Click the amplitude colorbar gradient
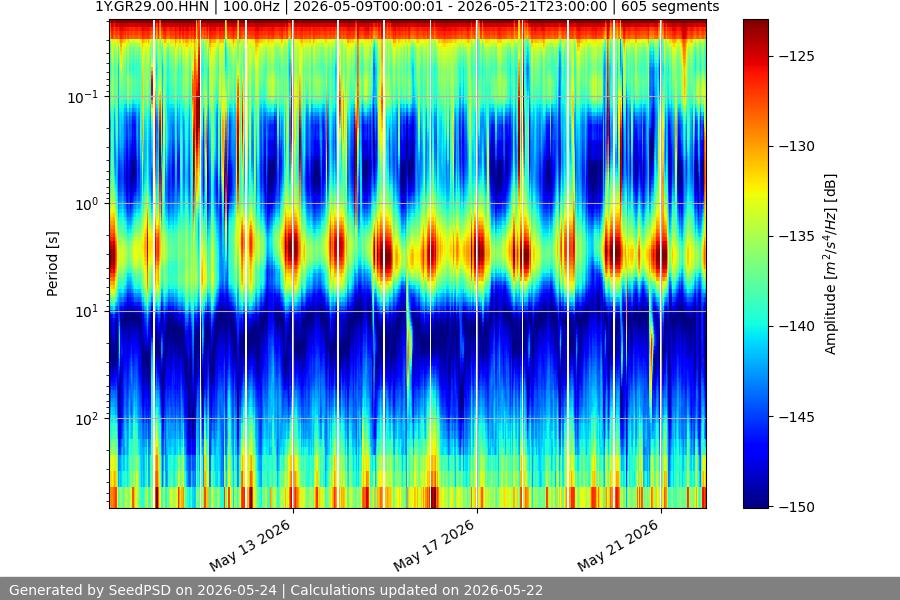The width and height of the screenshot is (900, 600). [x=756, y=264]
